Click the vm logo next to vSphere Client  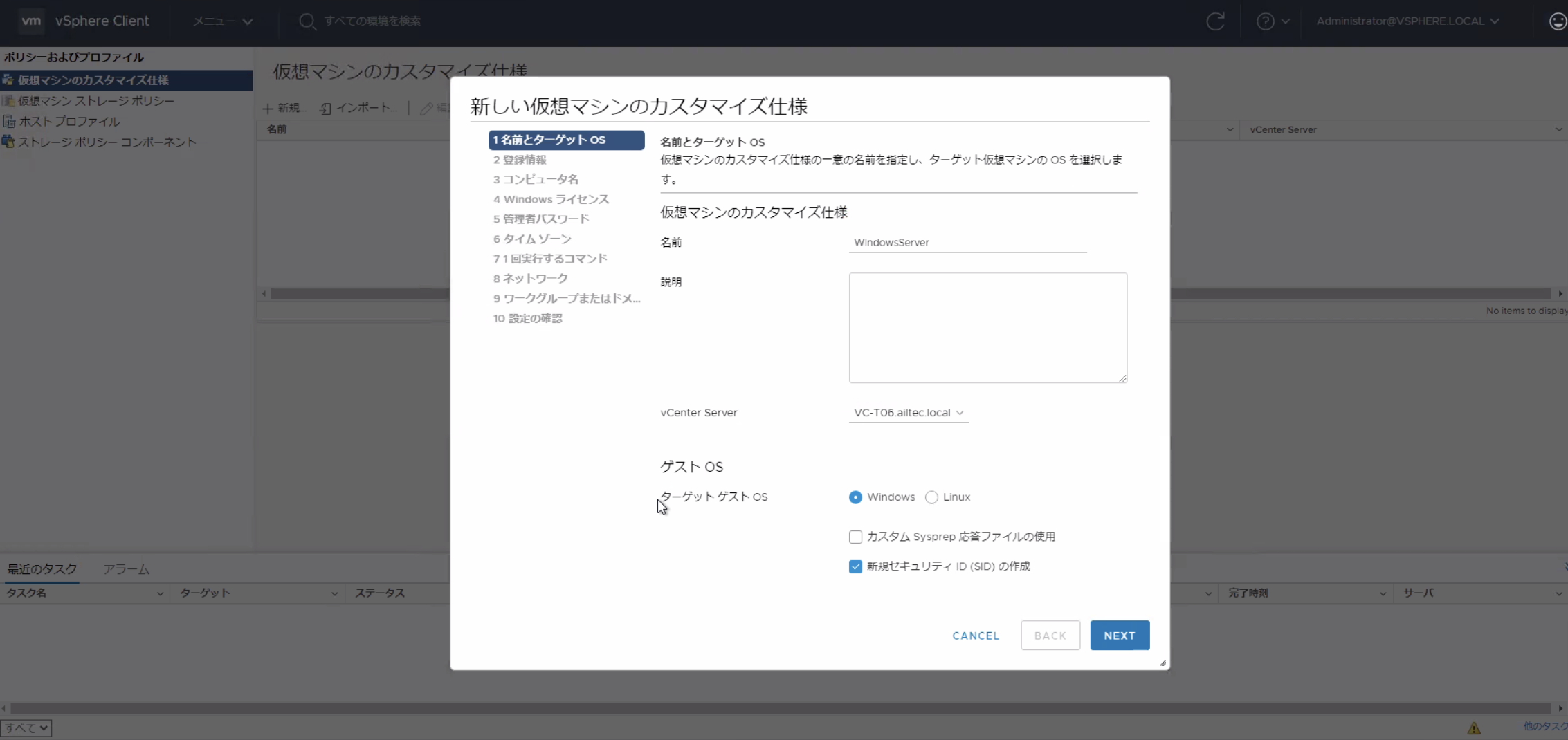coord(30,21)
